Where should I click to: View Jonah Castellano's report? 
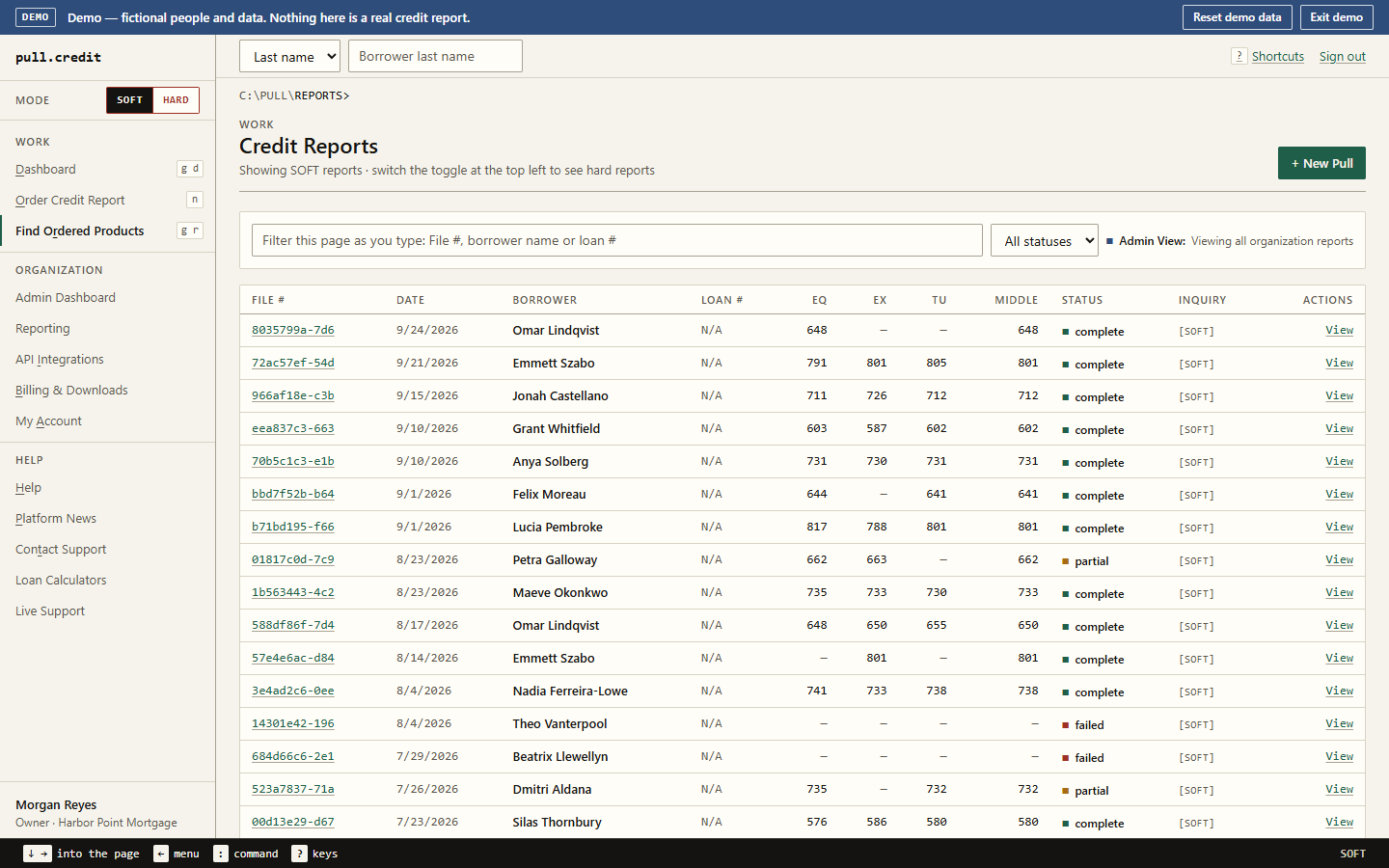point(1339,395)
